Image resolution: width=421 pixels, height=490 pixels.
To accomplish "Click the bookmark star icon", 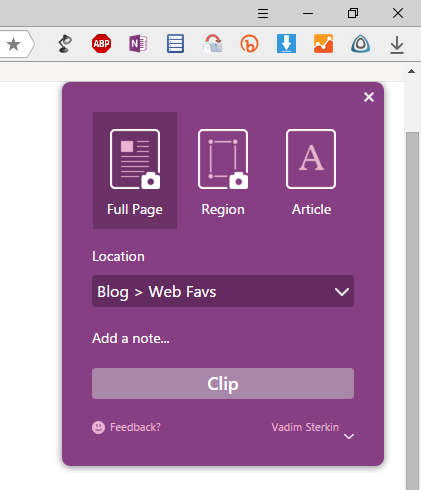I will [x=14, y=44].
